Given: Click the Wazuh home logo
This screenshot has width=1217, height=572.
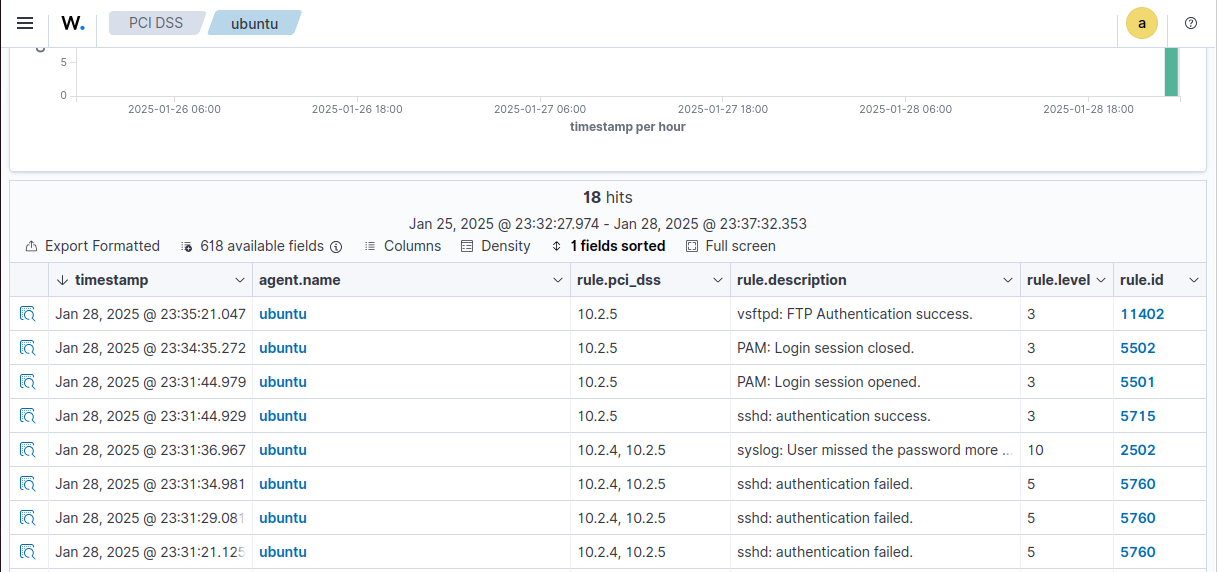Looking at the screenshot, I should point(72,23).
